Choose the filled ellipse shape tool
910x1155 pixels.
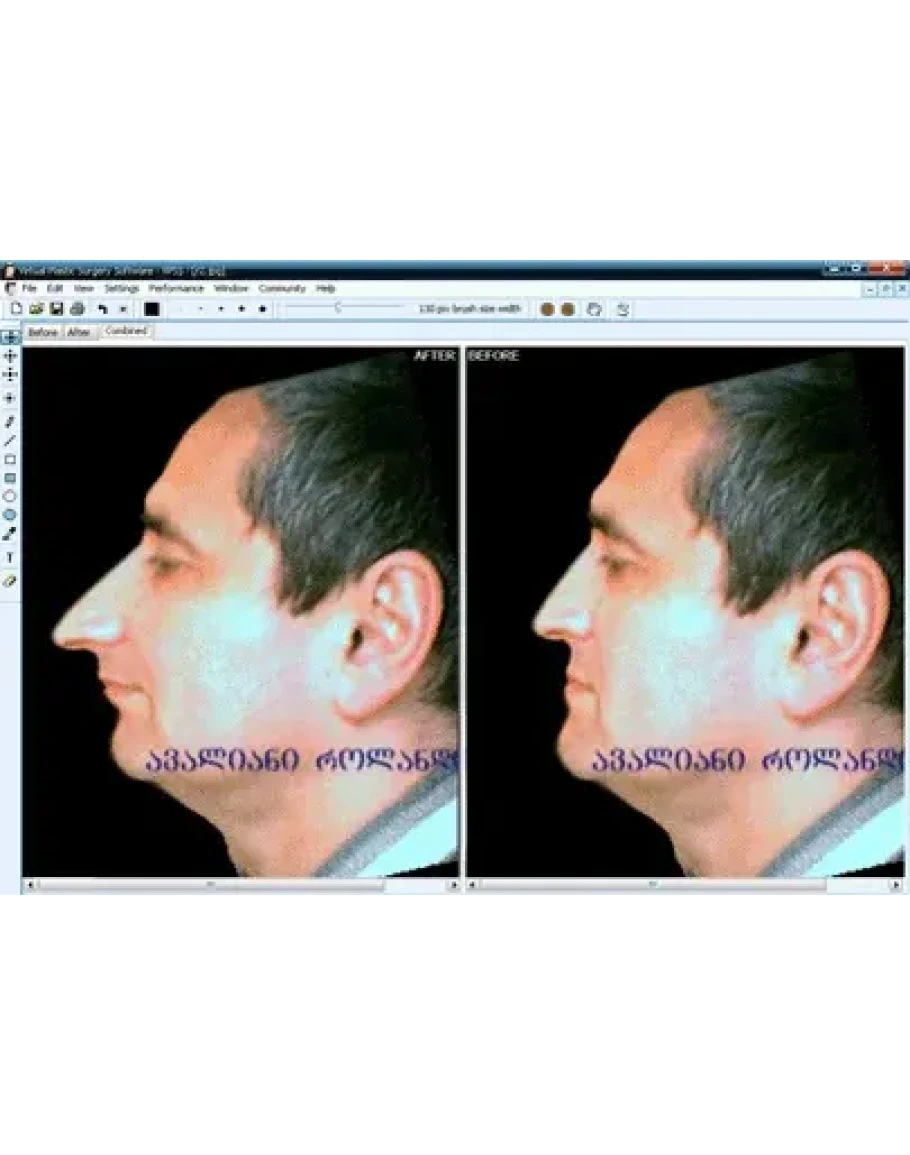(10, 515)
